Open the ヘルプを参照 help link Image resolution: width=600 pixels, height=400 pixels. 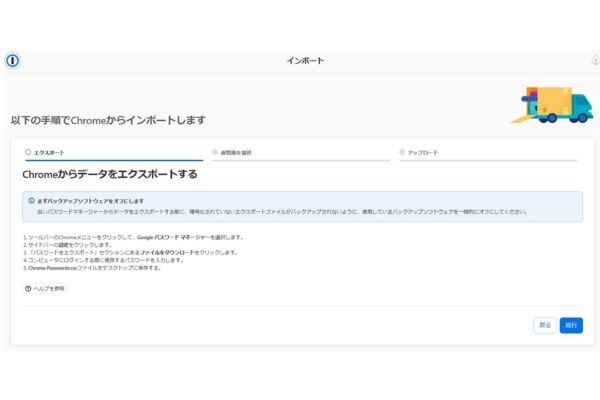[45, 289]
